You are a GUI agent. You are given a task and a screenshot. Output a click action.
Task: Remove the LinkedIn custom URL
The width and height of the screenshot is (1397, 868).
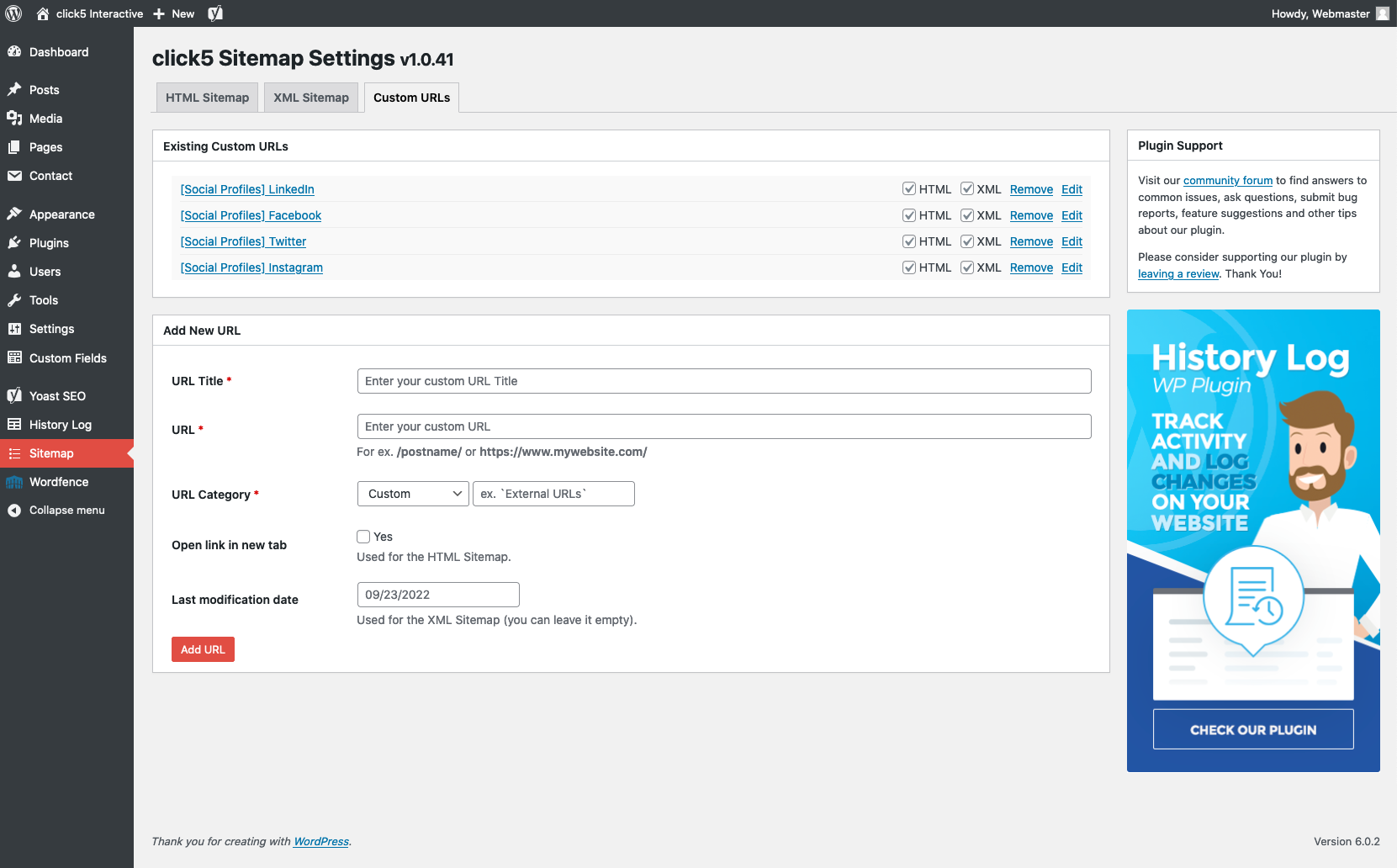[x=1031, y=189]
